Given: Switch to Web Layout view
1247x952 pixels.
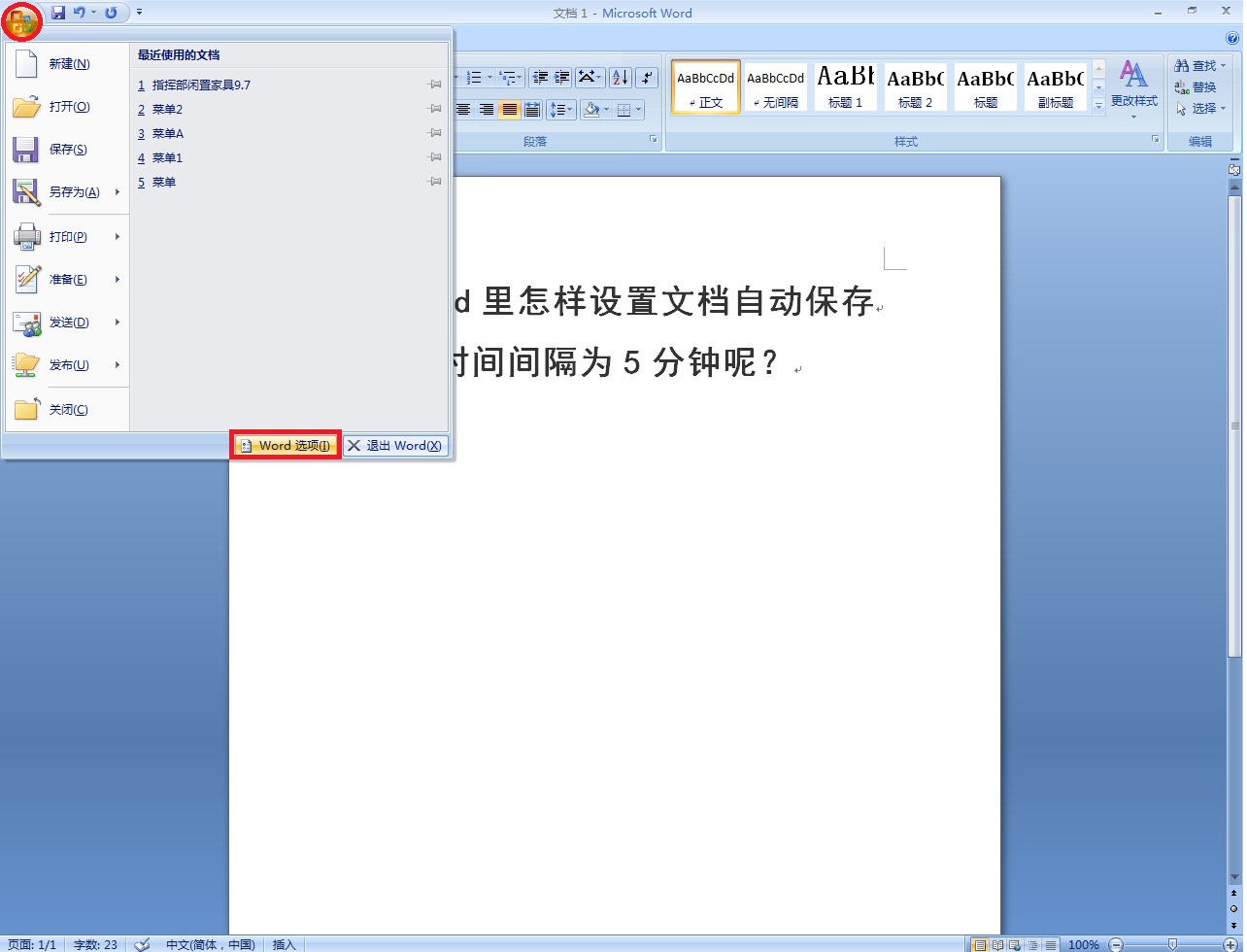Looking at the screenshot, I should (x=1015, y=944).
